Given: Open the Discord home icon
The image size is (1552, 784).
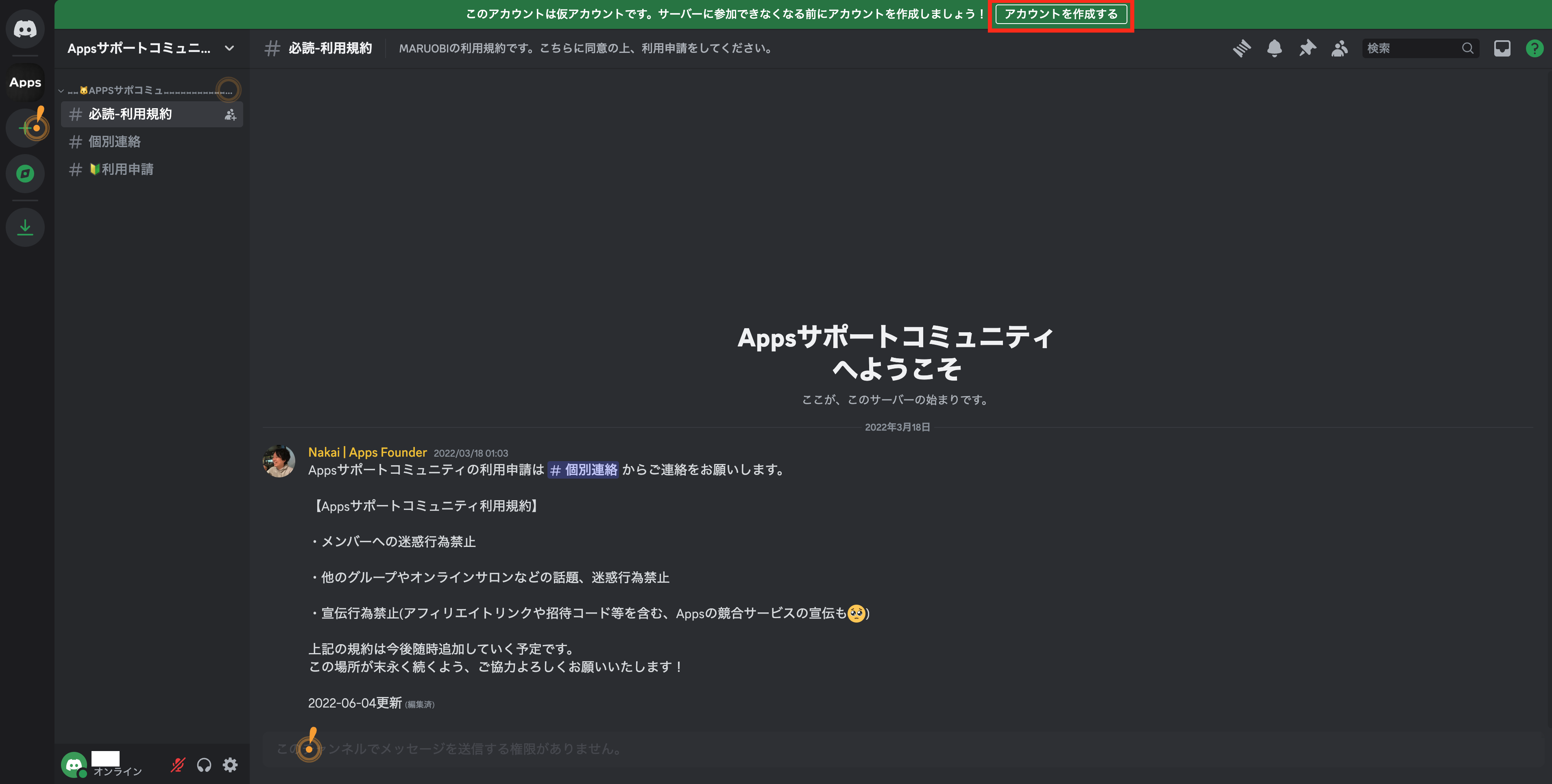Looking at the screenshot, I should tap(25, 28).
